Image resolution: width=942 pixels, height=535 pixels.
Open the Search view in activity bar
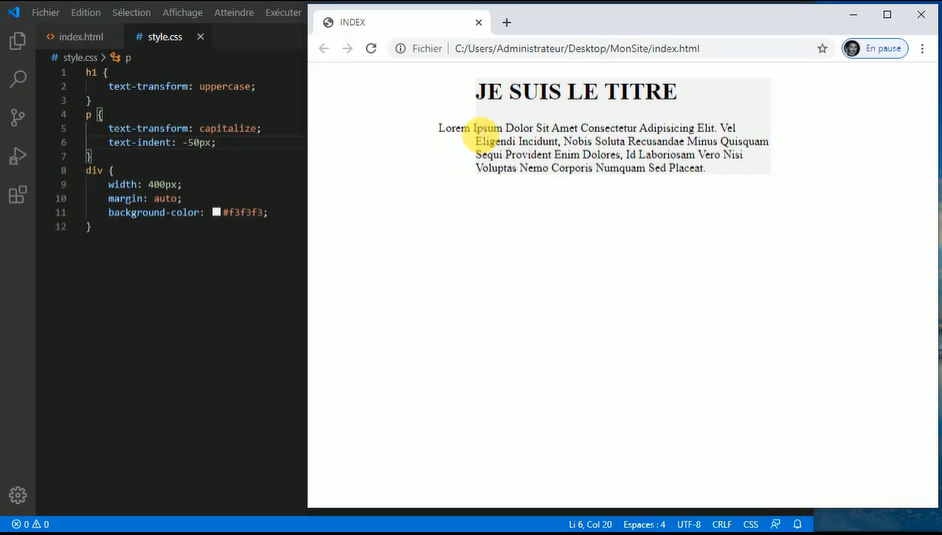18,79
